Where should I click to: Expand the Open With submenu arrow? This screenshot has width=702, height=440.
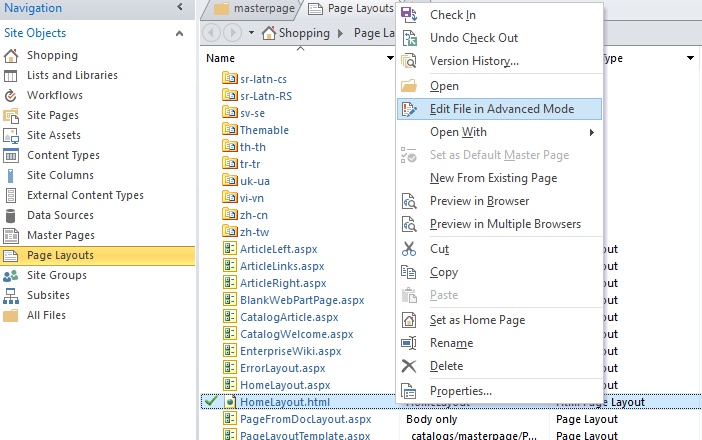[x=592, y=132]
